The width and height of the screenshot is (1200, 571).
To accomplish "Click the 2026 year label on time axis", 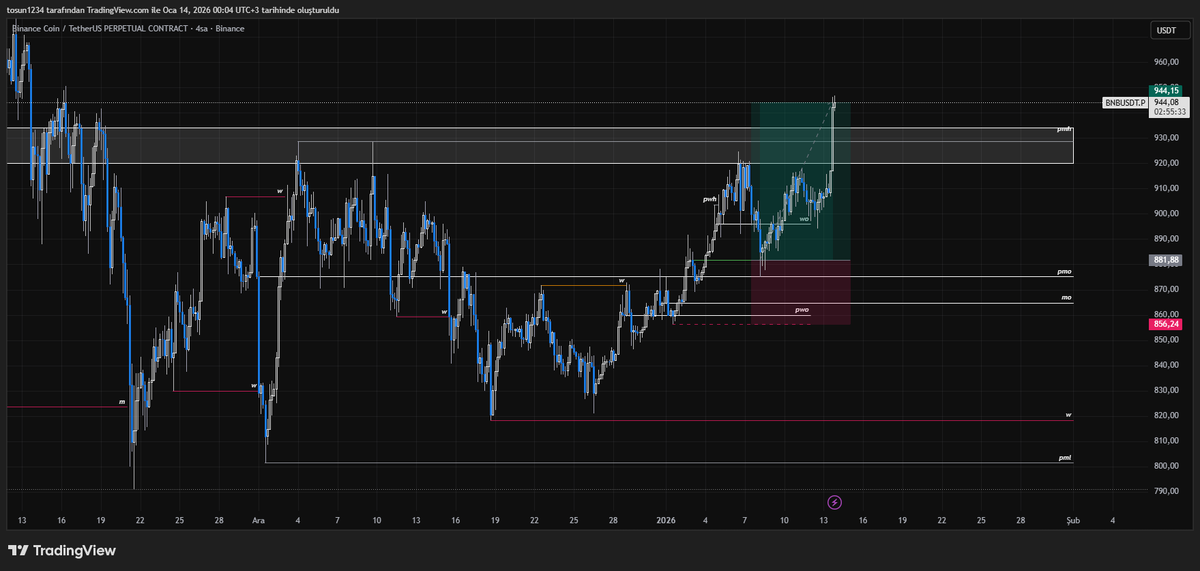I will [x=666, y=521].
